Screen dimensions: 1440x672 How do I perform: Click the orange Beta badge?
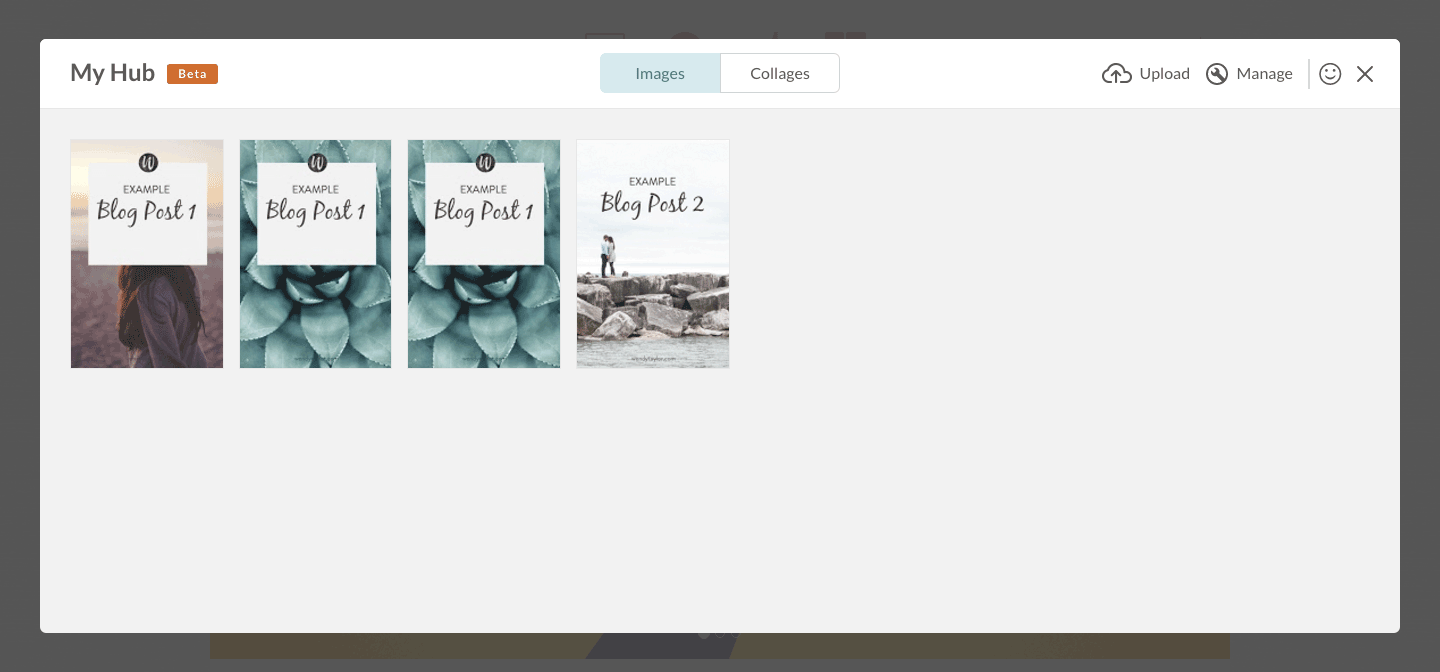click(192, 74)
